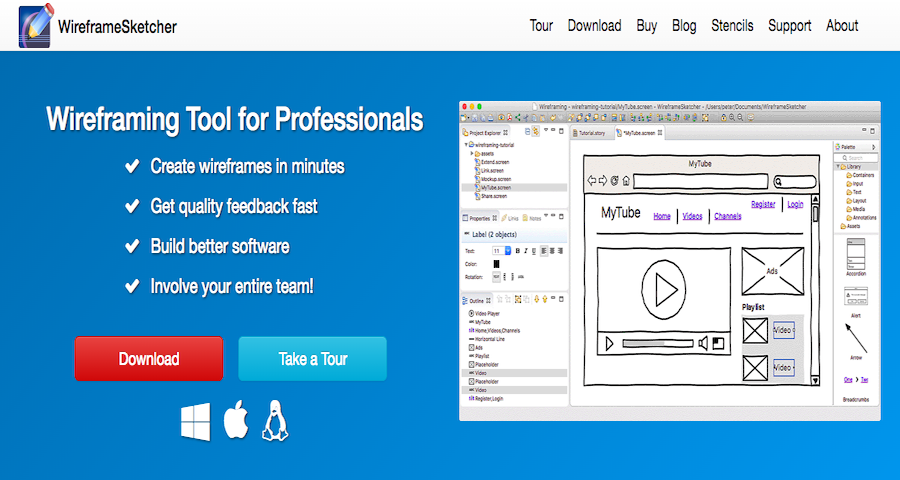This screenshot has height=480, width=900.
Task: Click the WireframeSketcher site name text
Action: [118, 26]
